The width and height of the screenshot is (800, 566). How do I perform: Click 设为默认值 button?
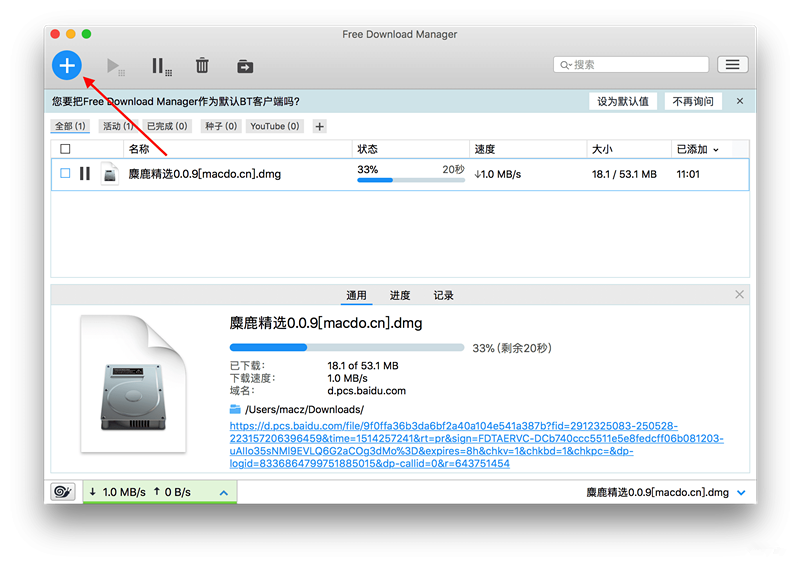[x=623, y=101]
